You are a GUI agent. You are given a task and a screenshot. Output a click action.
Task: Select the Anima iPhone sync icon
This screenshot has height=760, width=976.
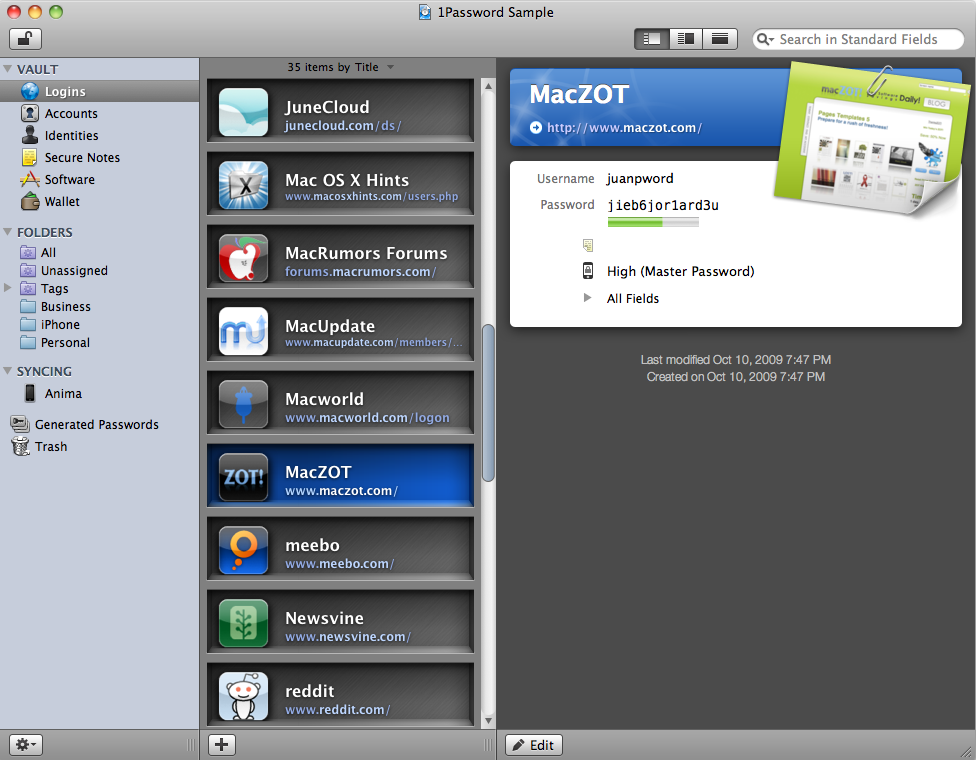(x=30, y=393)
